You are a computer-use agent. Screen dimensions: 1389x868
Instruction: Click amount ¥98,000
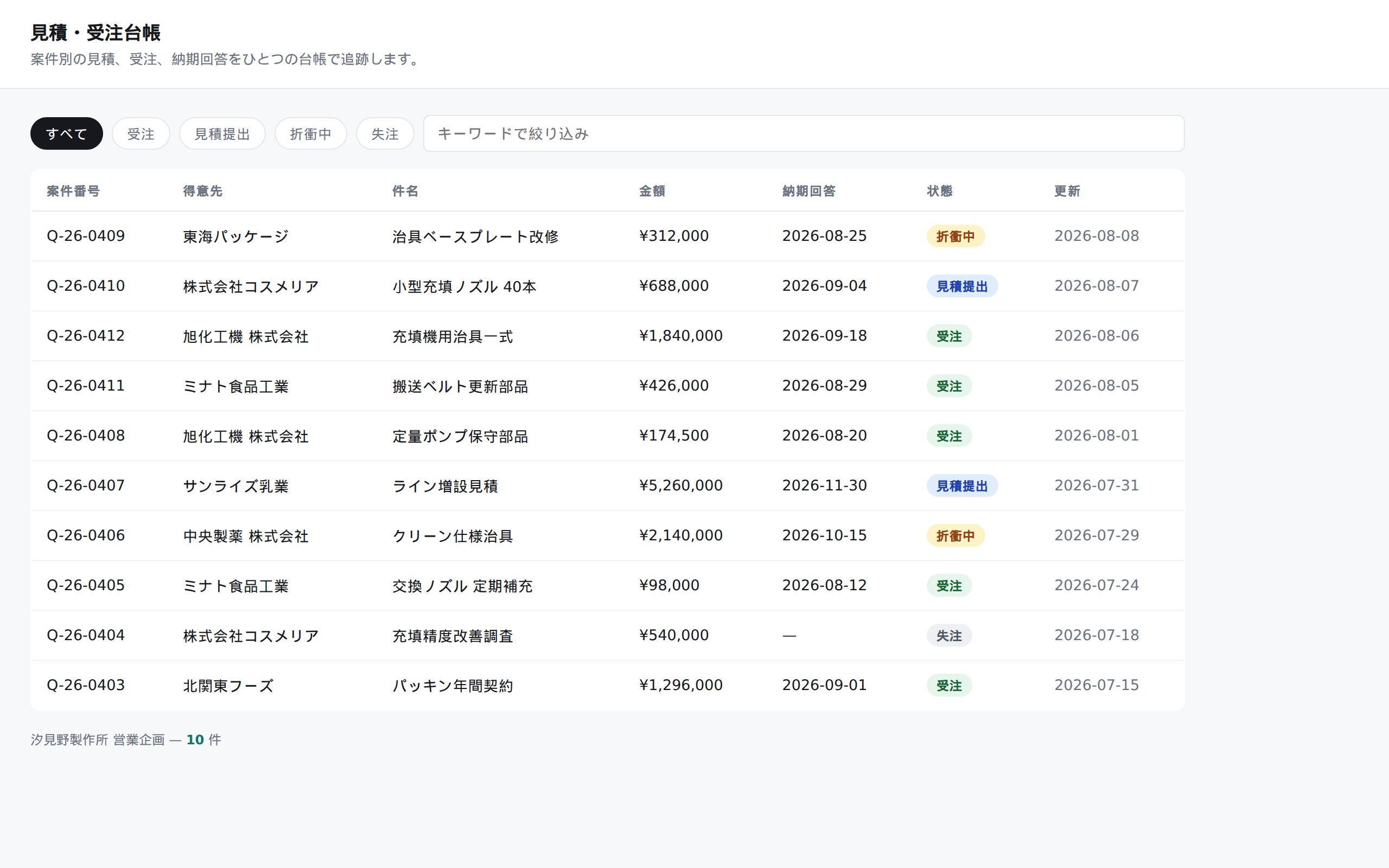click(669, 585)
